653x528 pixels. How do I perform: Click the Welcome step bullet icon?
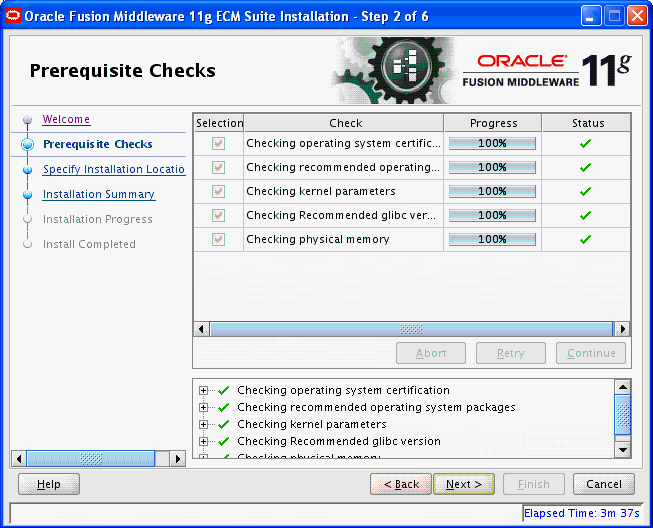[x=27, y=120]
